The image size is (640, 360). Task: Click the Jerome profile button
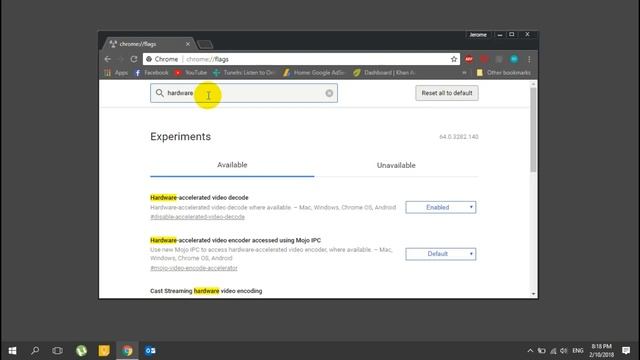[x=478, y=35]
